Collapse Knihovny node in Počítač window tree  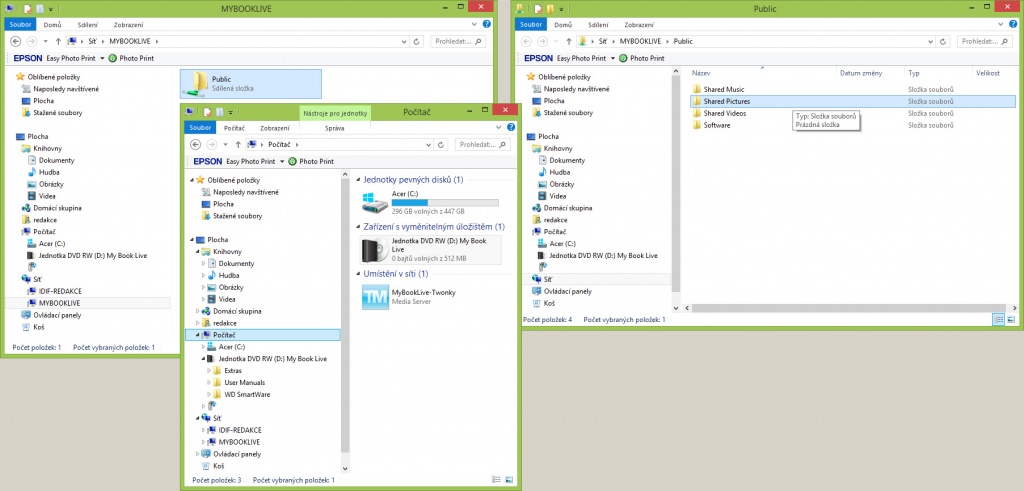[197, 251]
